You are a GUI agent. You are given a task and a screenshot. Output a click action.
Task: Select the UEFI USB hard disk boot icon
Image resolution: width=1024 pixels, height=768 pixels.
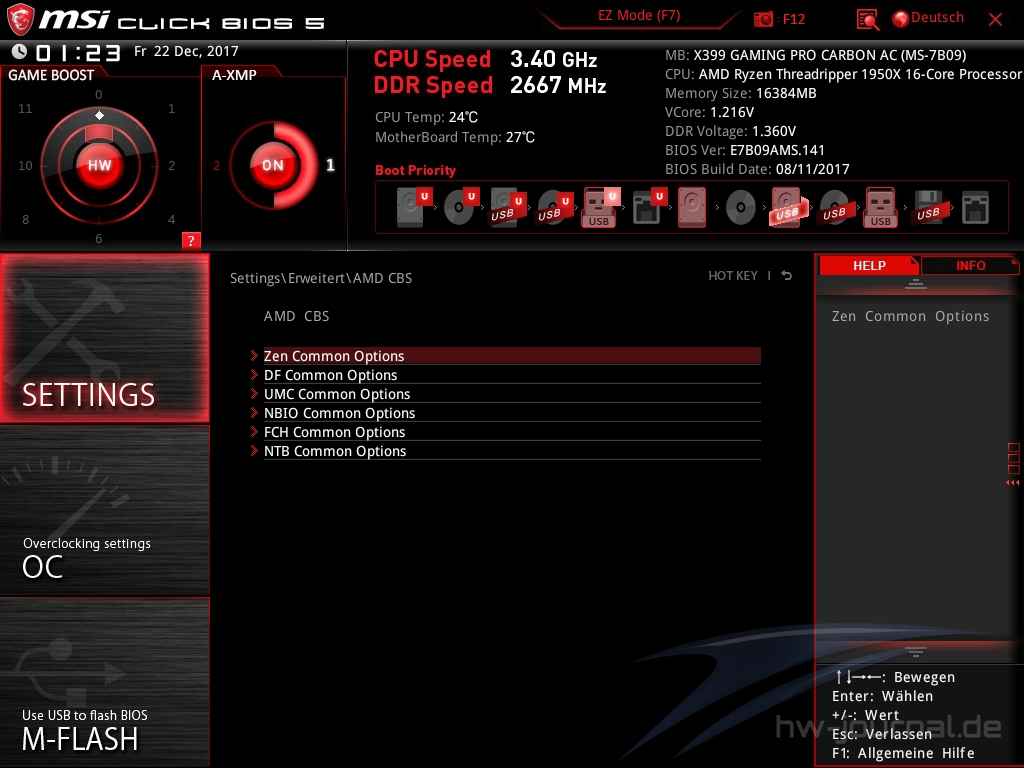click(x=507, y=208)
